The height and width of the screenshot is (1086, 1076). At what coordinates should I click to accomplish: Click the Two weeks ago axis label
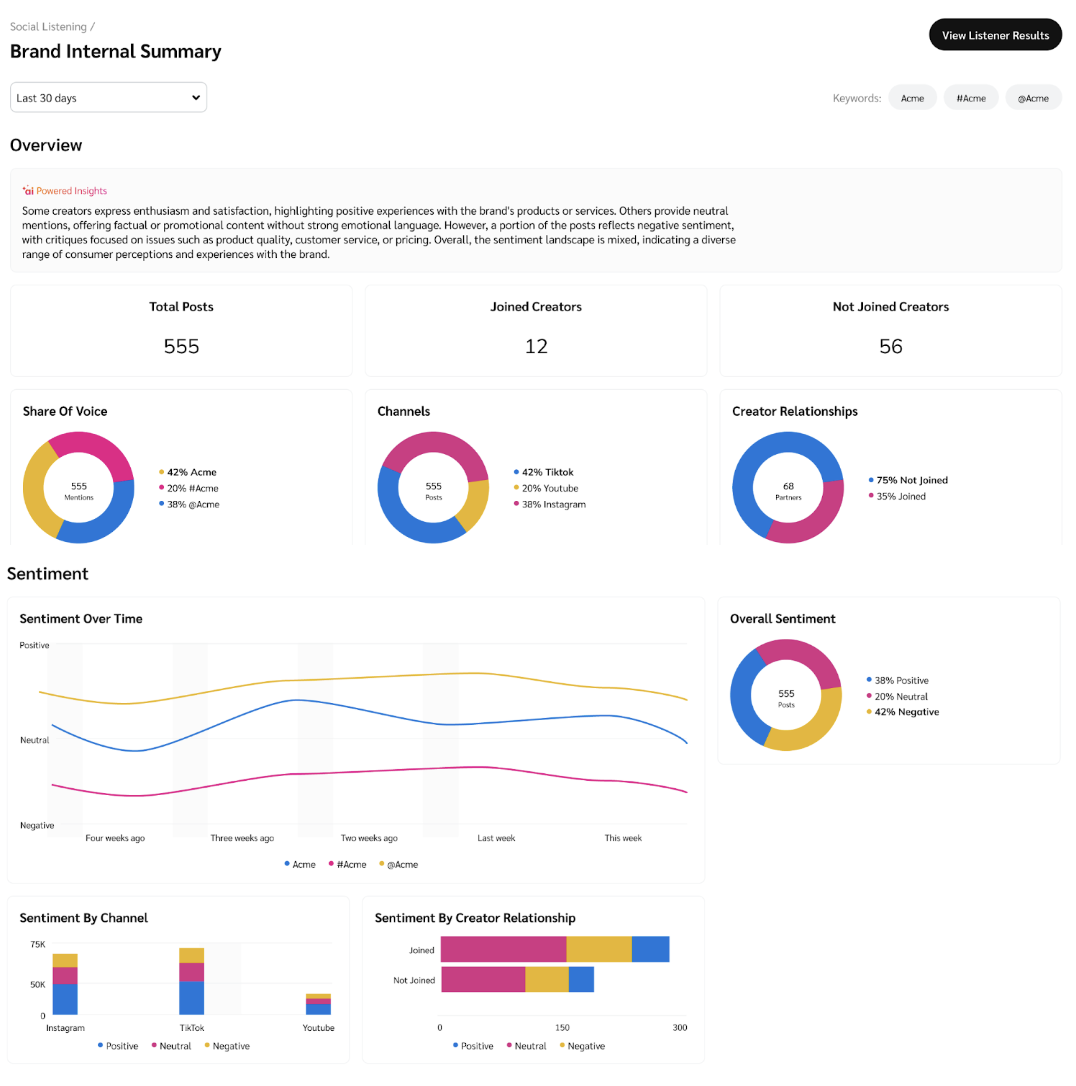click(369, 838)
